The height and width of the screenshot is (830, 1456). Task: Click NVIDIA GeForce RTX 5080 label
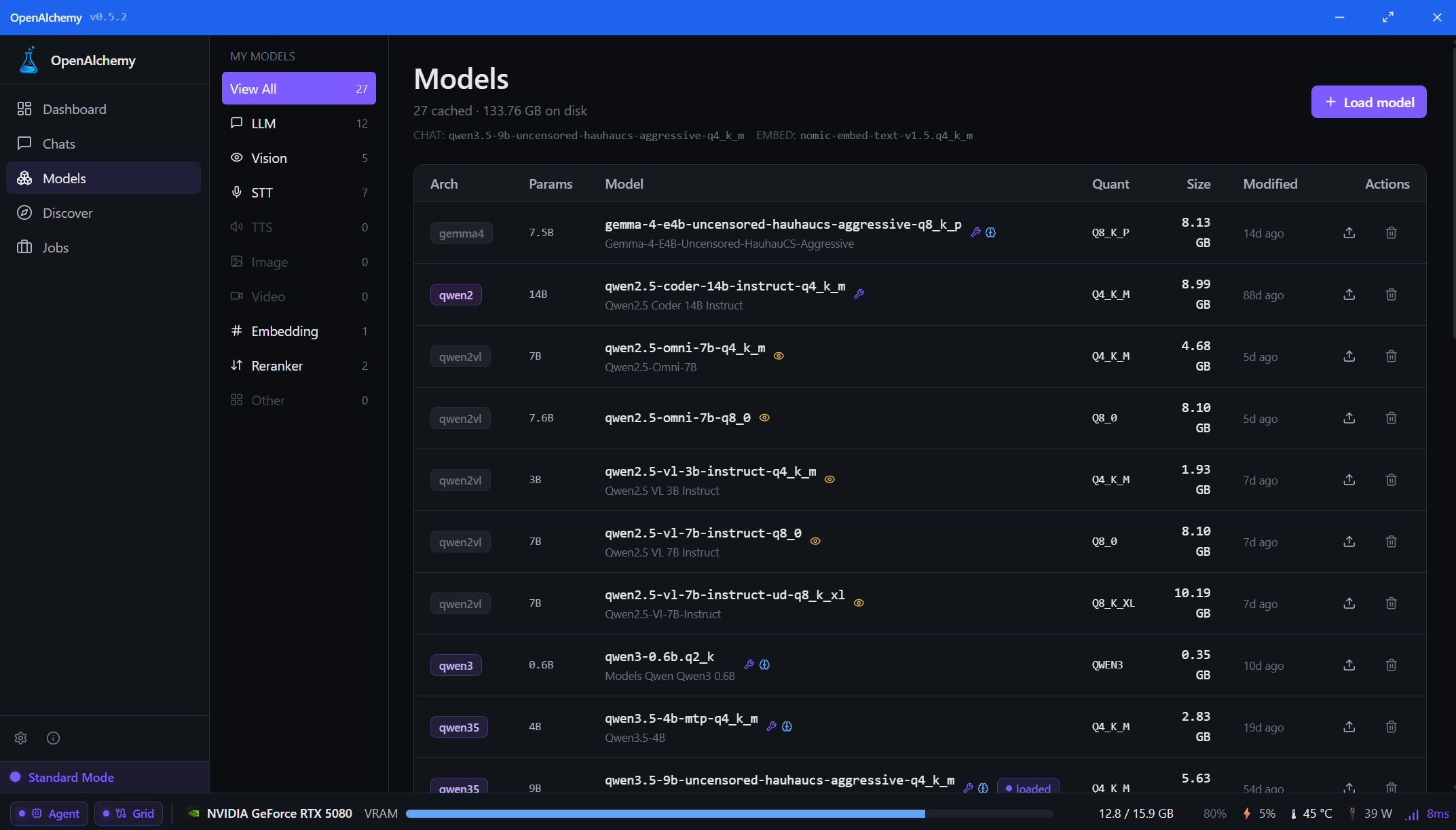pyautogui.click(x=280, y=814)
